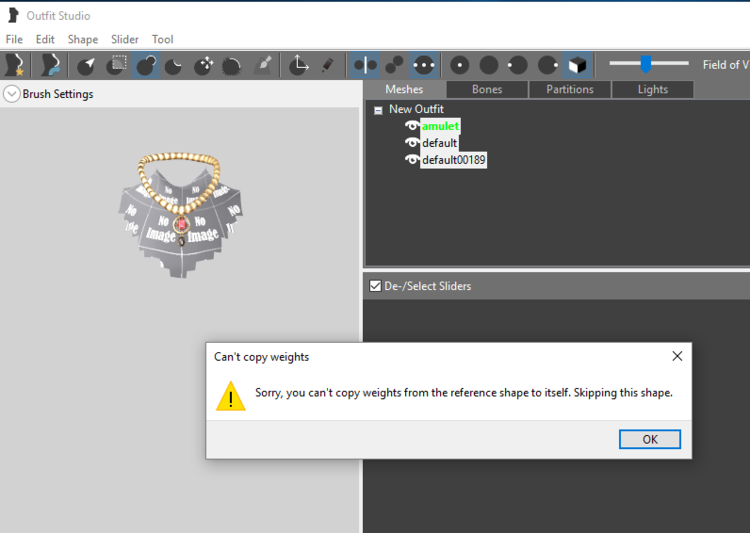This screenshot has height=533, width=750.
Task: Switch to front view circle with center dot
Action: point(460,65)
